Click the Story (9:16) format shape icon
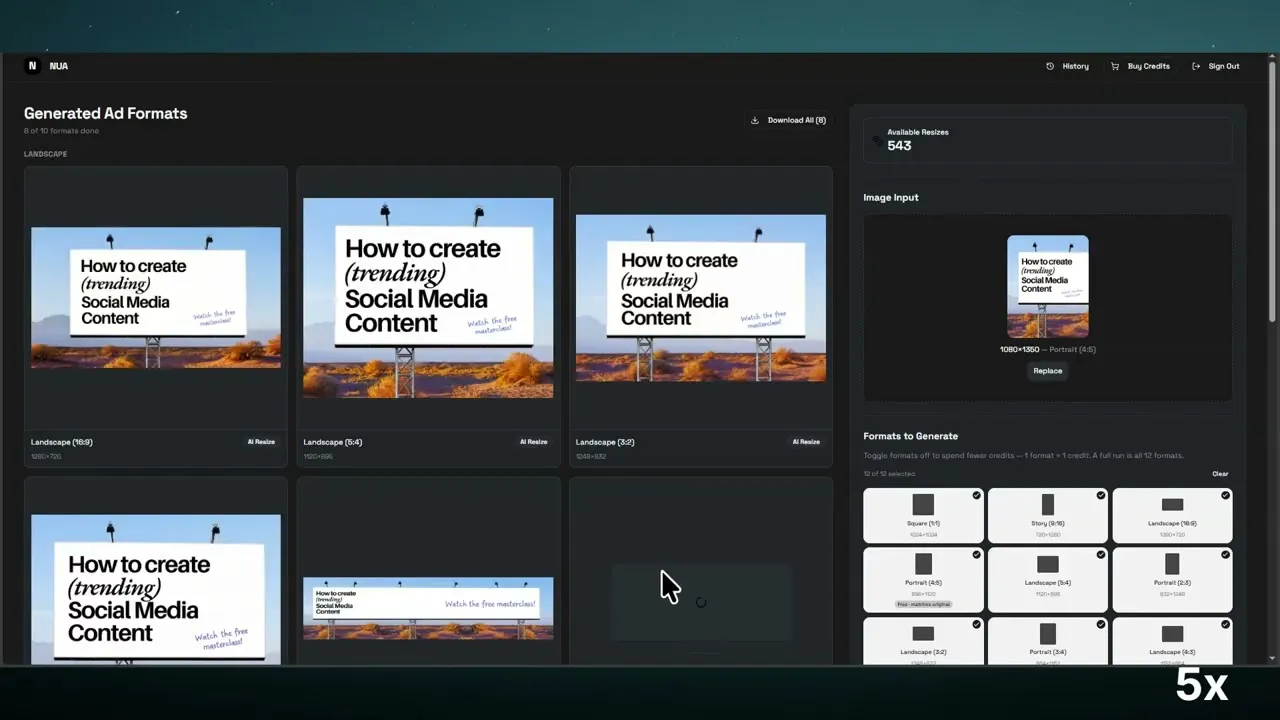The image size is (1280, 720). [1048, 505]
